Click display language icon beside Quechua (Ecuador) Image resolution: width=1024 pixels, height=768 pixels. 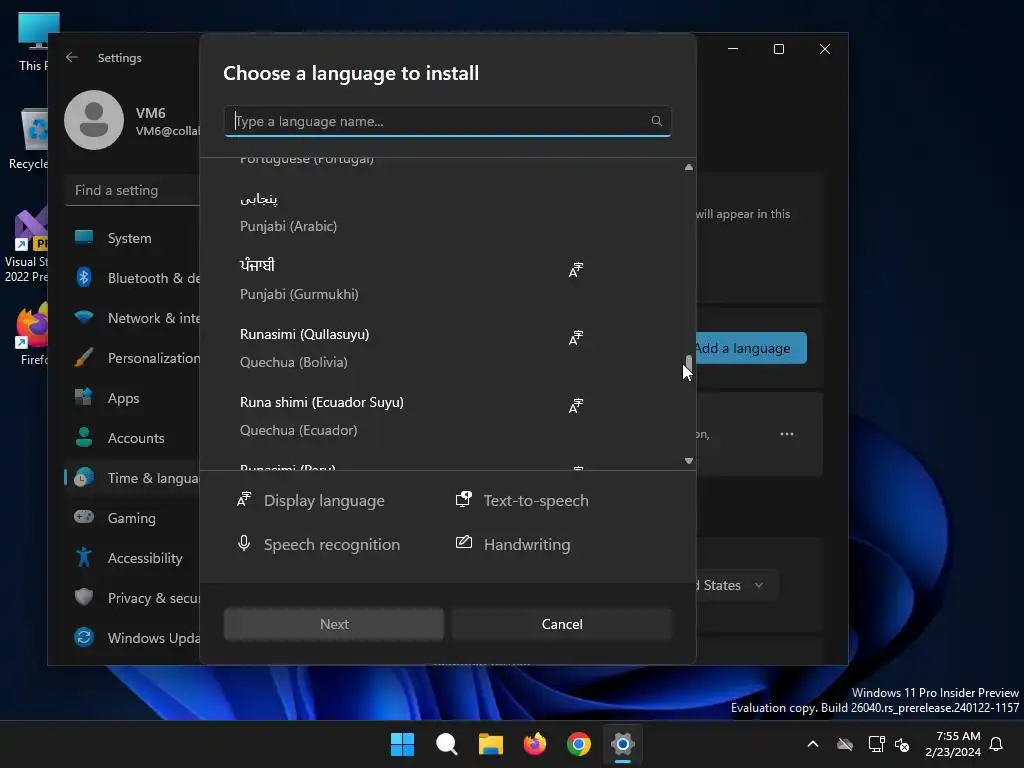575,406
